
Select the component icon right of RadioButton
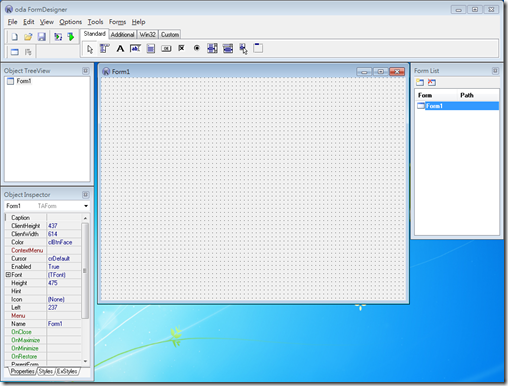coord(212,49)
